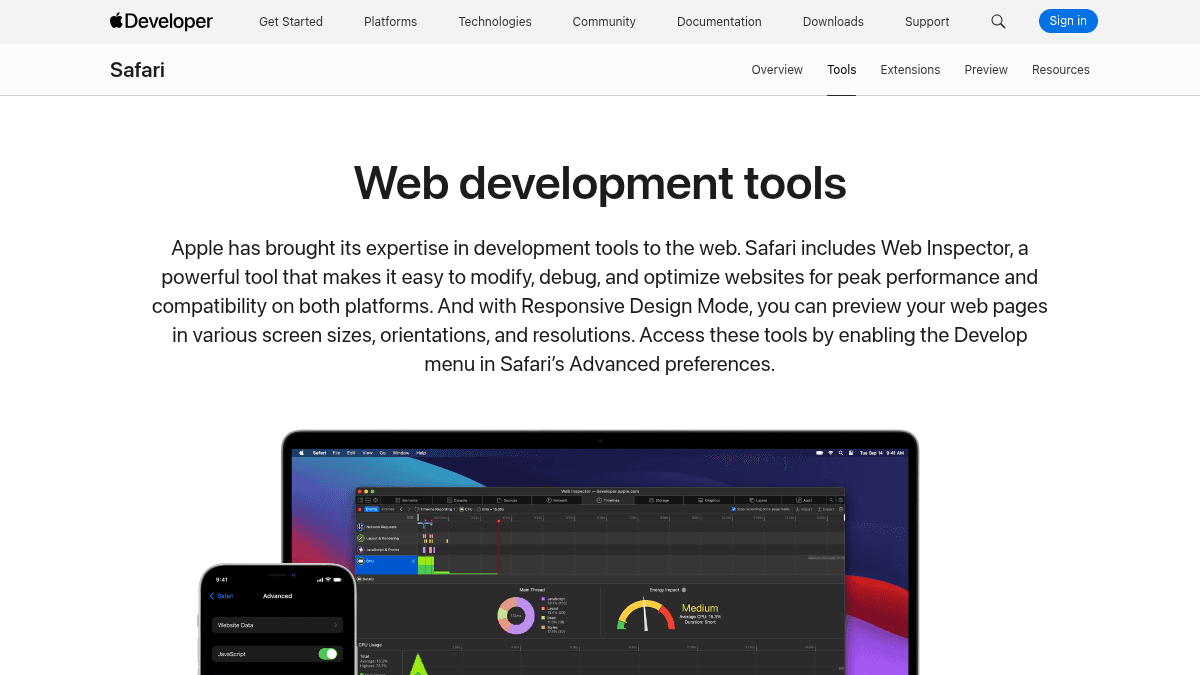
Task: Open the File menu in macOS menu bar
Action: tap(337, 453)
